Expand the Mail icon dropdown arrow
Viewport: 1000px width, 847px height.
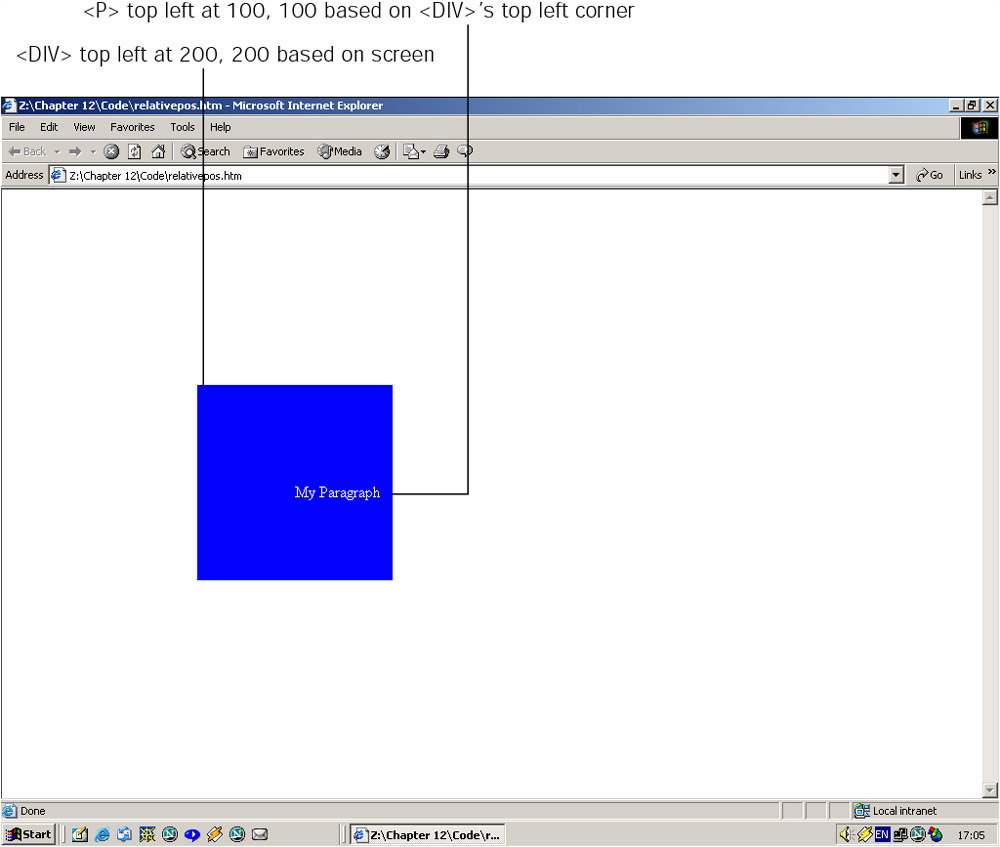pyautogui.click(x=423, y=152)
